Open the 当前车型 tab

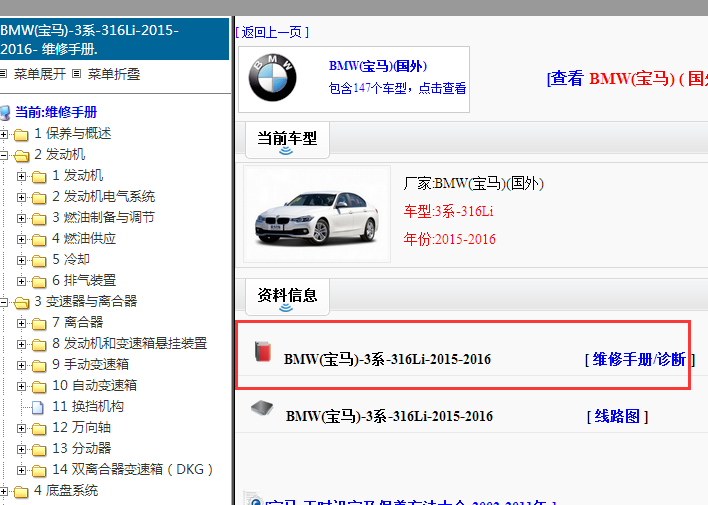287,140
